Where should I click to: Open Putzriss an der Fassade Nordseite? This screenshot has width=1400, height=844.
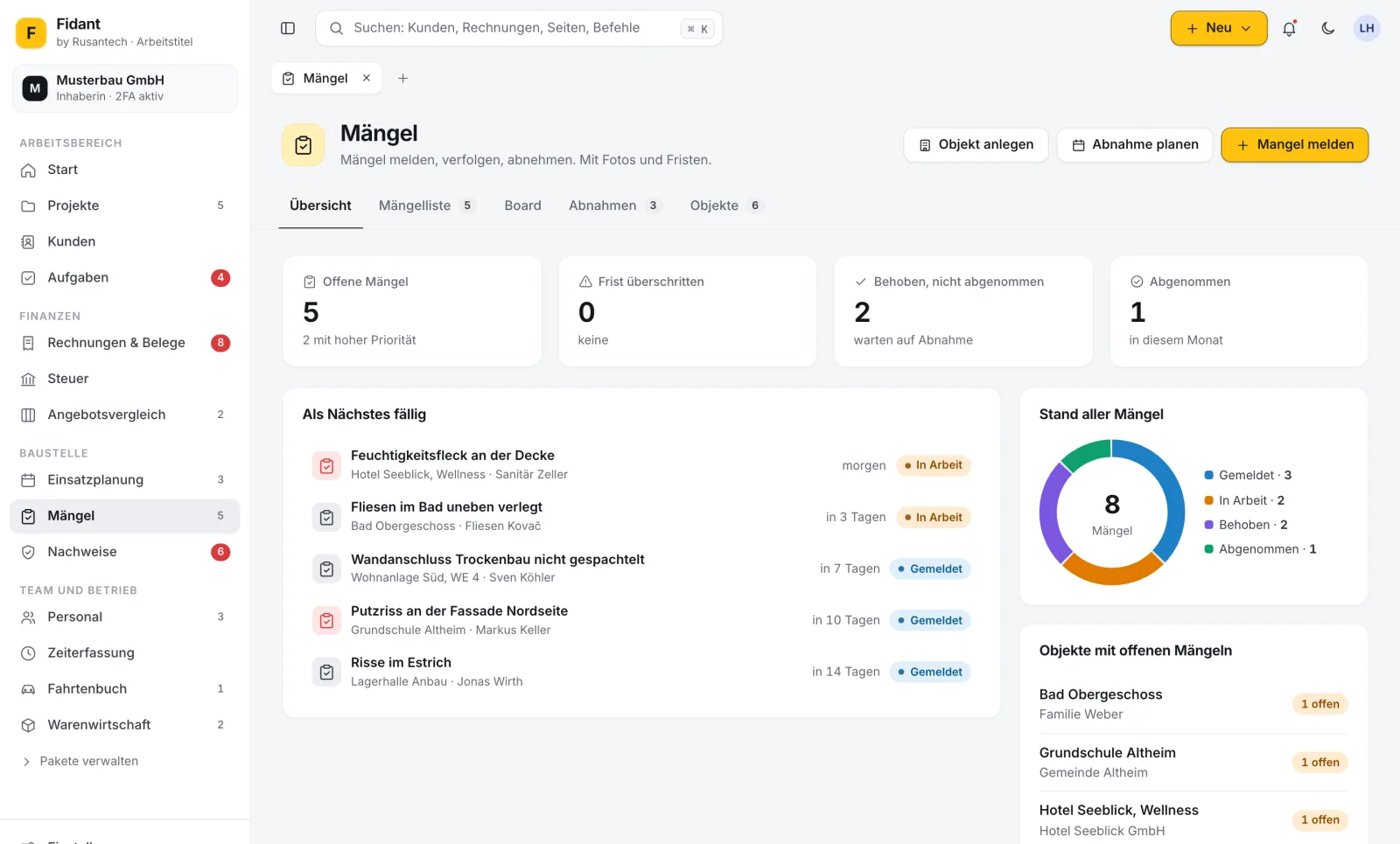pyautogui.click(x=641, y=620)
